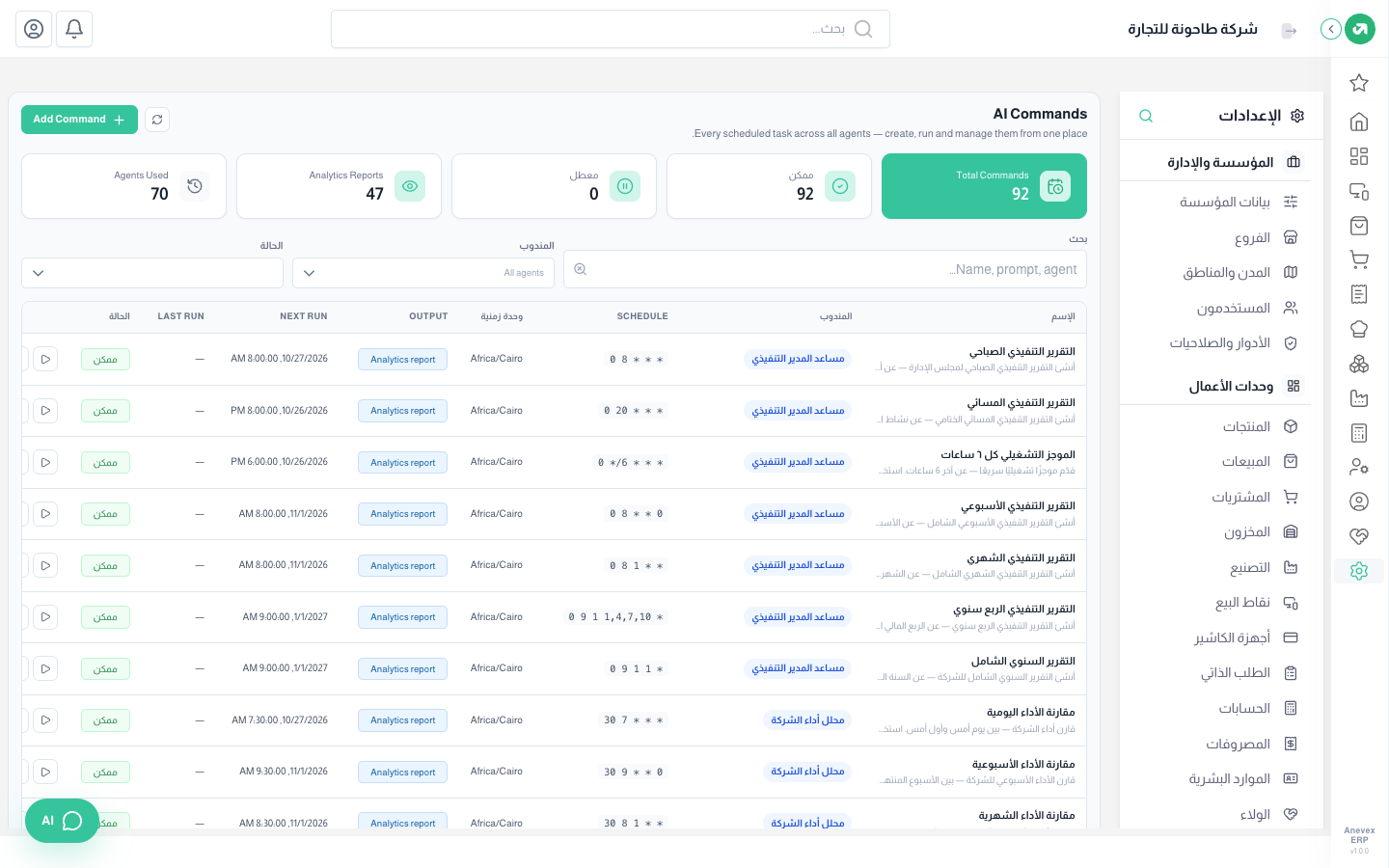Click the top global search field

(x=610, y=29)
